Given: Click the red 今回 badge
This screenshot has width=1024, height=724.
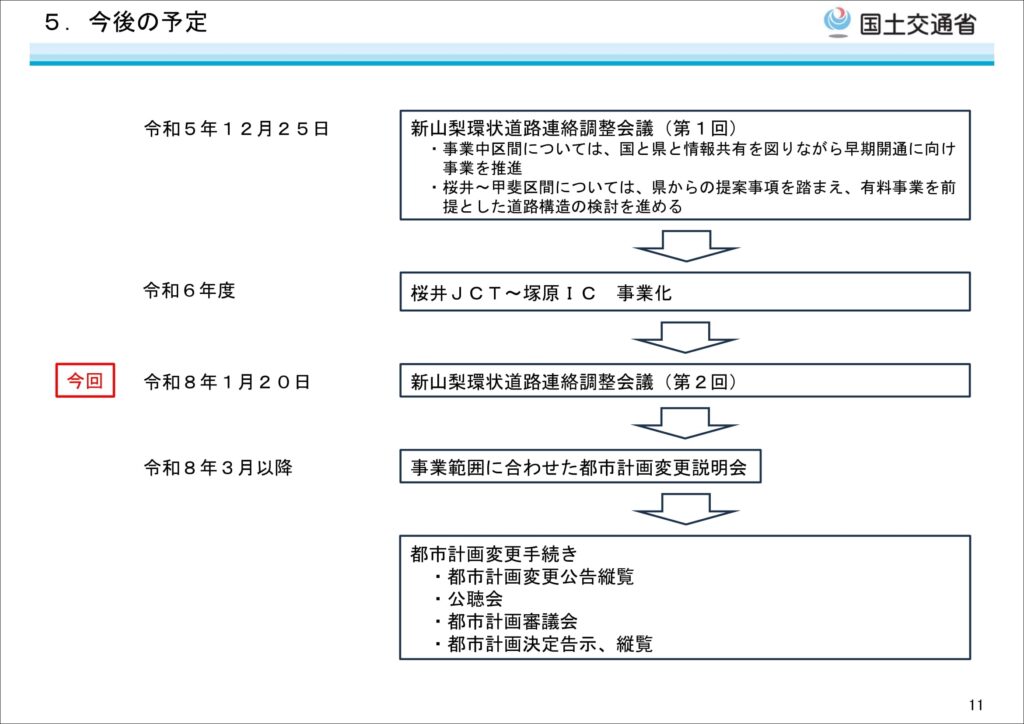Looking at the screenshot, I should [85, 381].
